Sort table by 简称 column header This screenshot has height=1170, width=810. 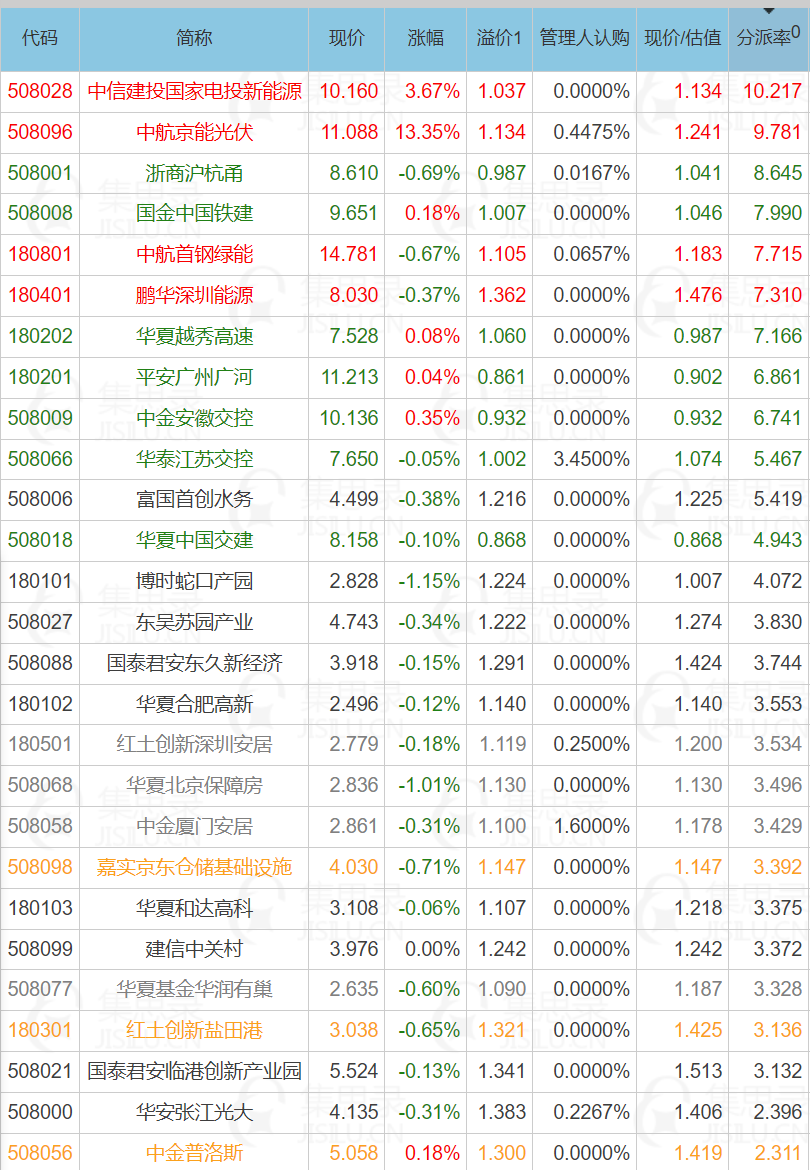[x=194, y=38]
